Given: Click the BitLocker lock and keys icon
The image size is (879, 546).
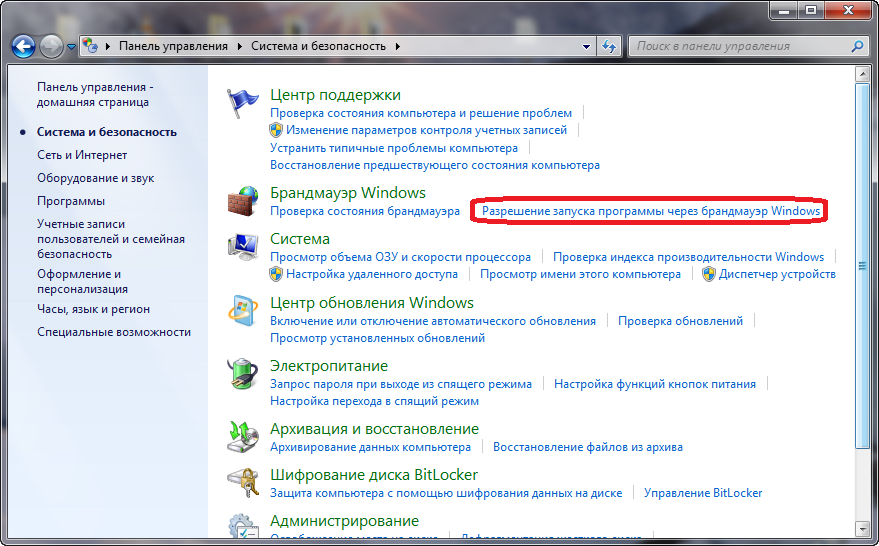Looking at the screenshot, I should coord(243,483).
